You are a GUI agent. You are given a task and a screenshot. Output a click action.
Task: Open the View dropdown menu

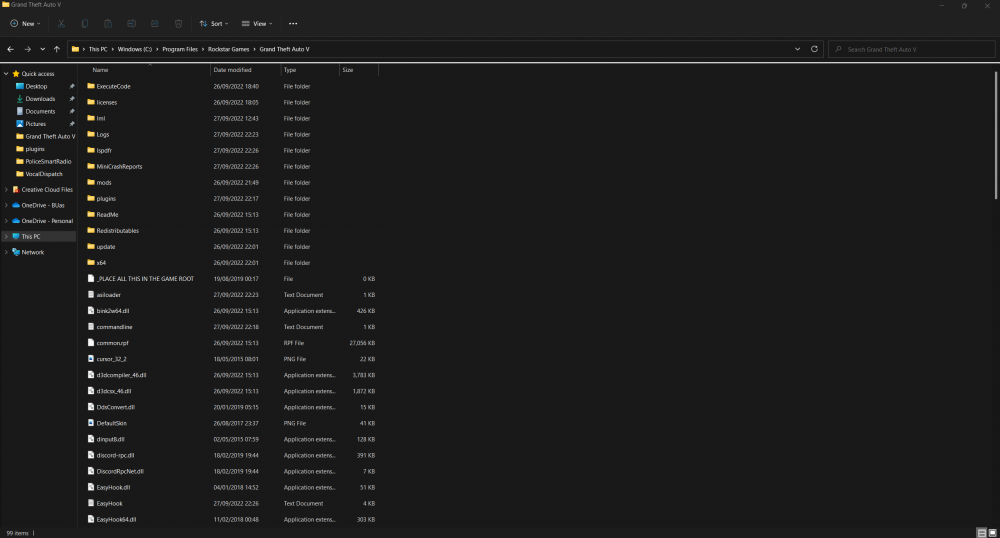pos(256,24)
